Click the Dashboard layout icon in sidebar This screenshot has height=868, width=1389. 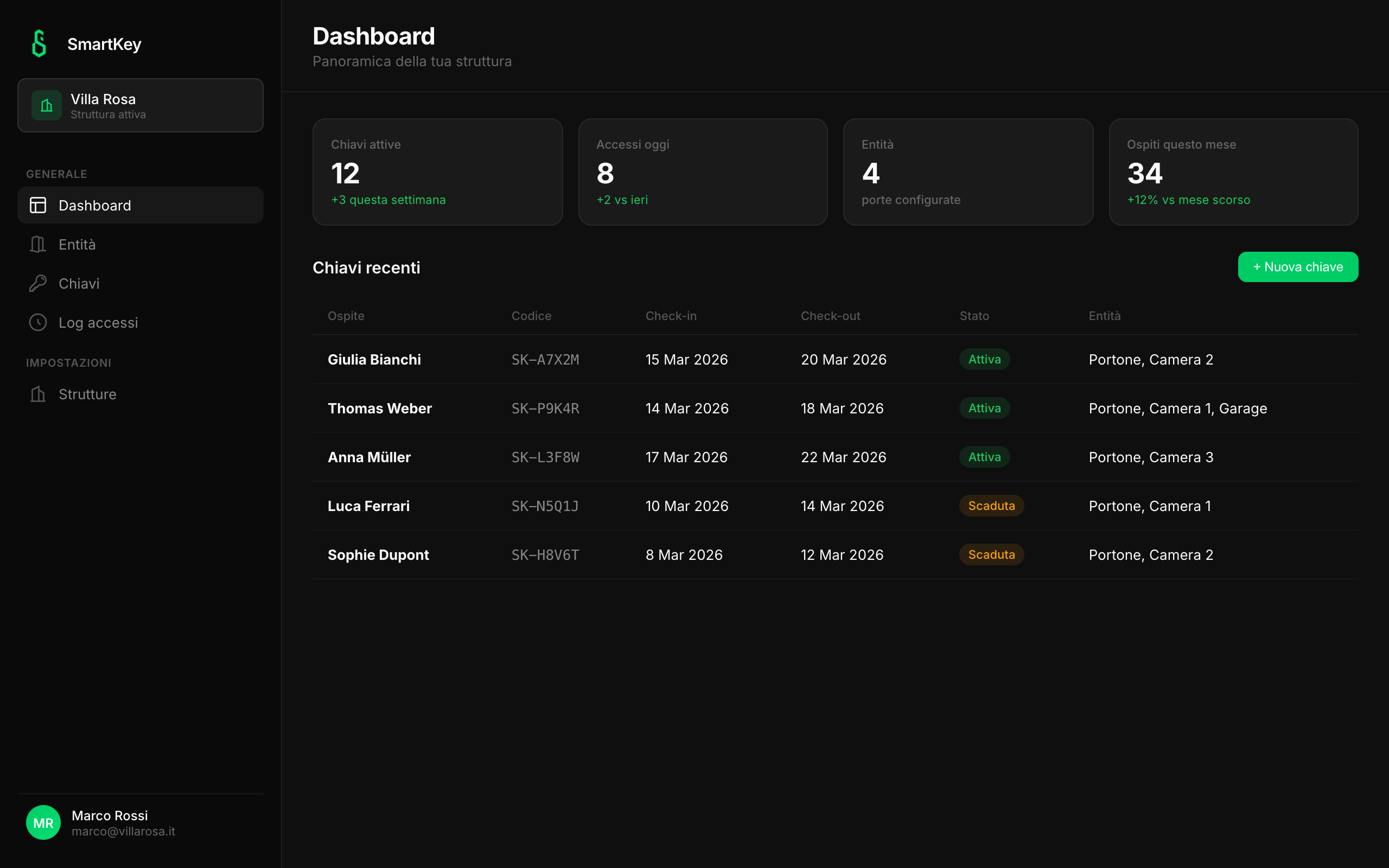pyautogui.click(x=38, y=205)
